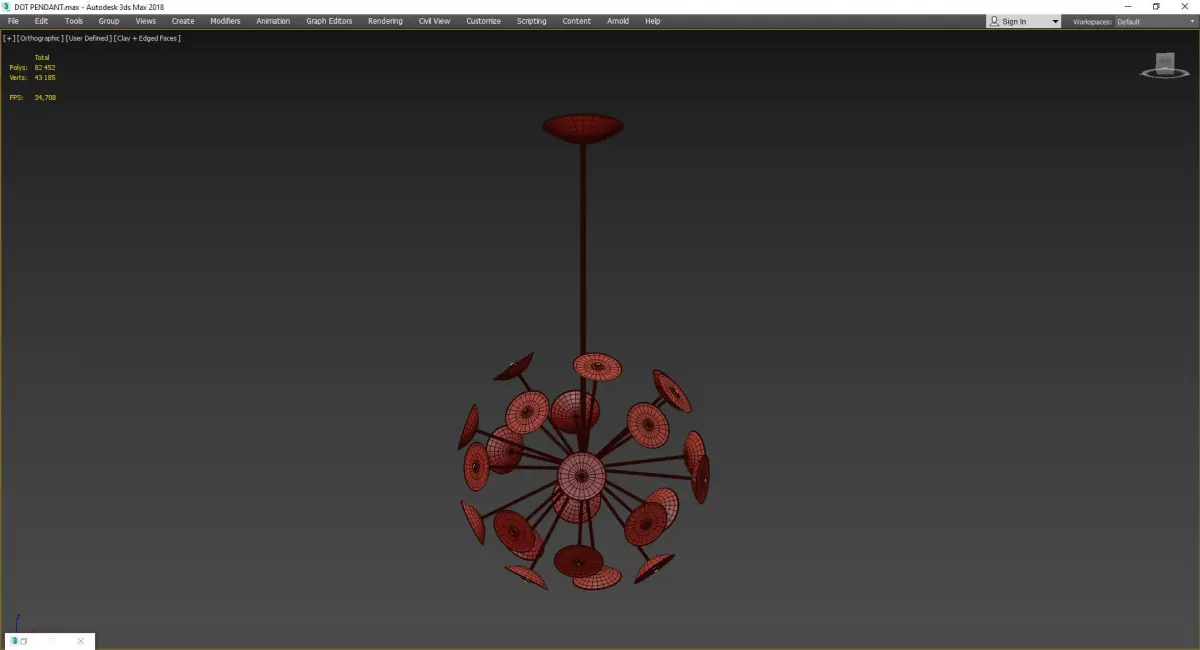1200x650 pixels.
Task: Select the pendant chandelier ceiling canopy
Action: click(x=583, y=128)
